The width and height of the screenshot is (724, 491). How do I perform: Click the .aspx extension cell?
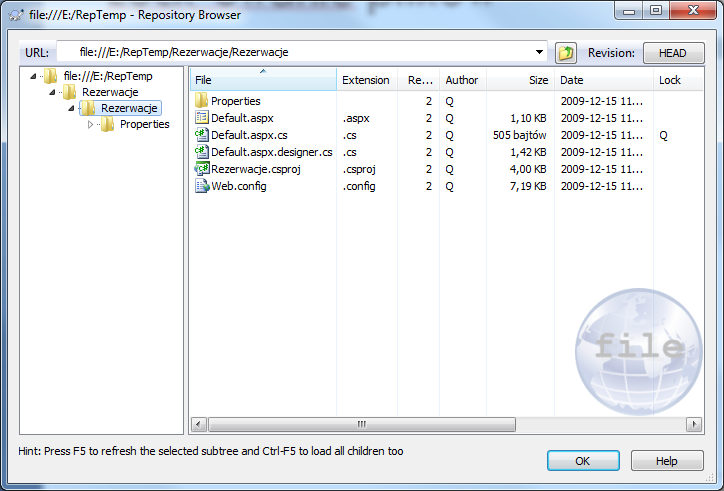pyautogui.click(x=356, y=118)
